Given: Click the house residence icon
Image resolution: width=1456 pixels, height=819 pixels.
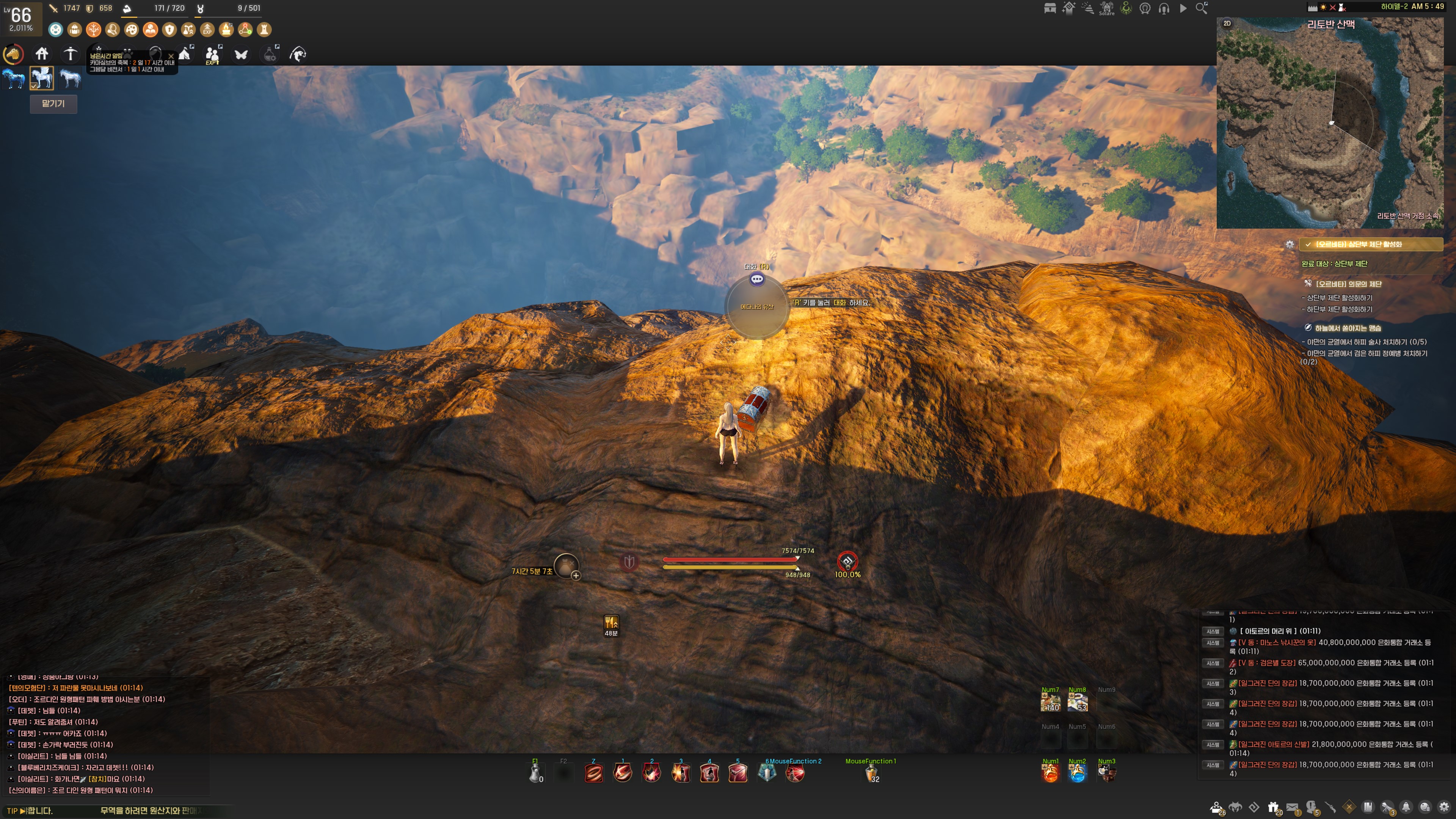Looking at the screenshot, I should point(42,54).
